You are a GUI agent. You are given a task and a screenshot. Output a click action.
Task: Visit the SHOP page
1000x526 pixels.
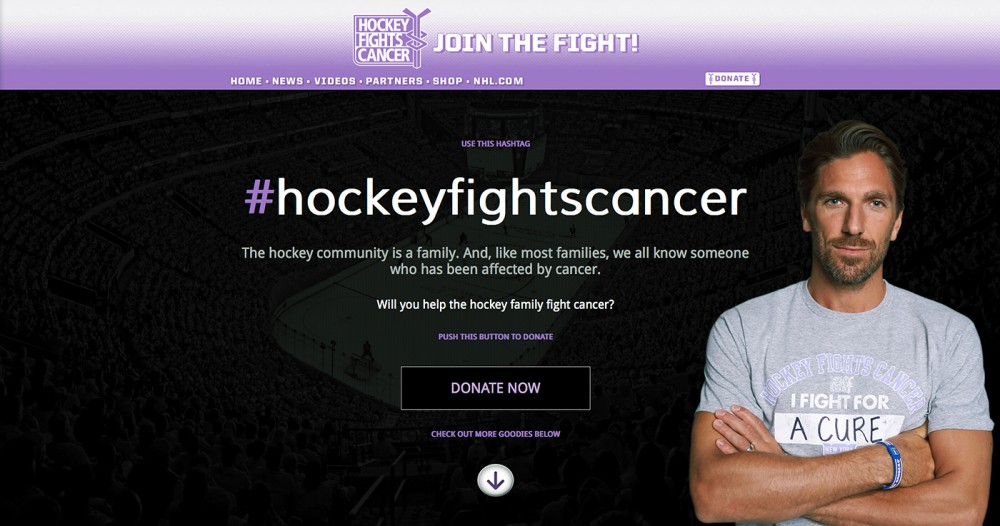coord(448,81)
